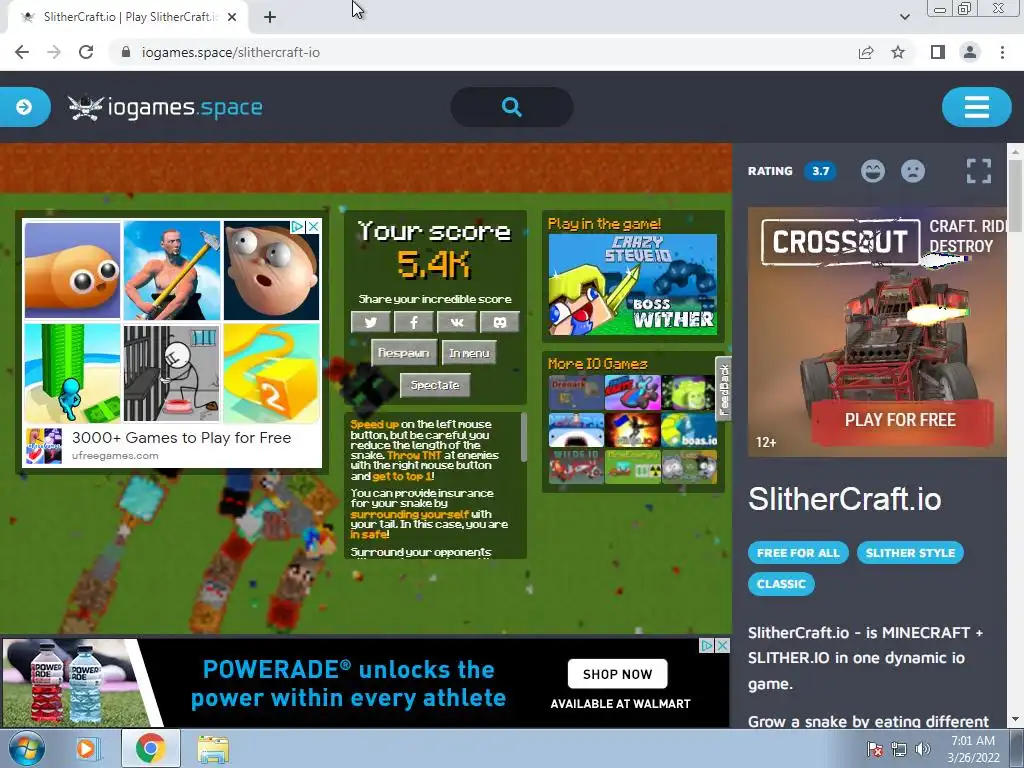1024x768 pixels.
Task: Click Shop Now on Powerade ad
Action: click(x=617, y=674)
